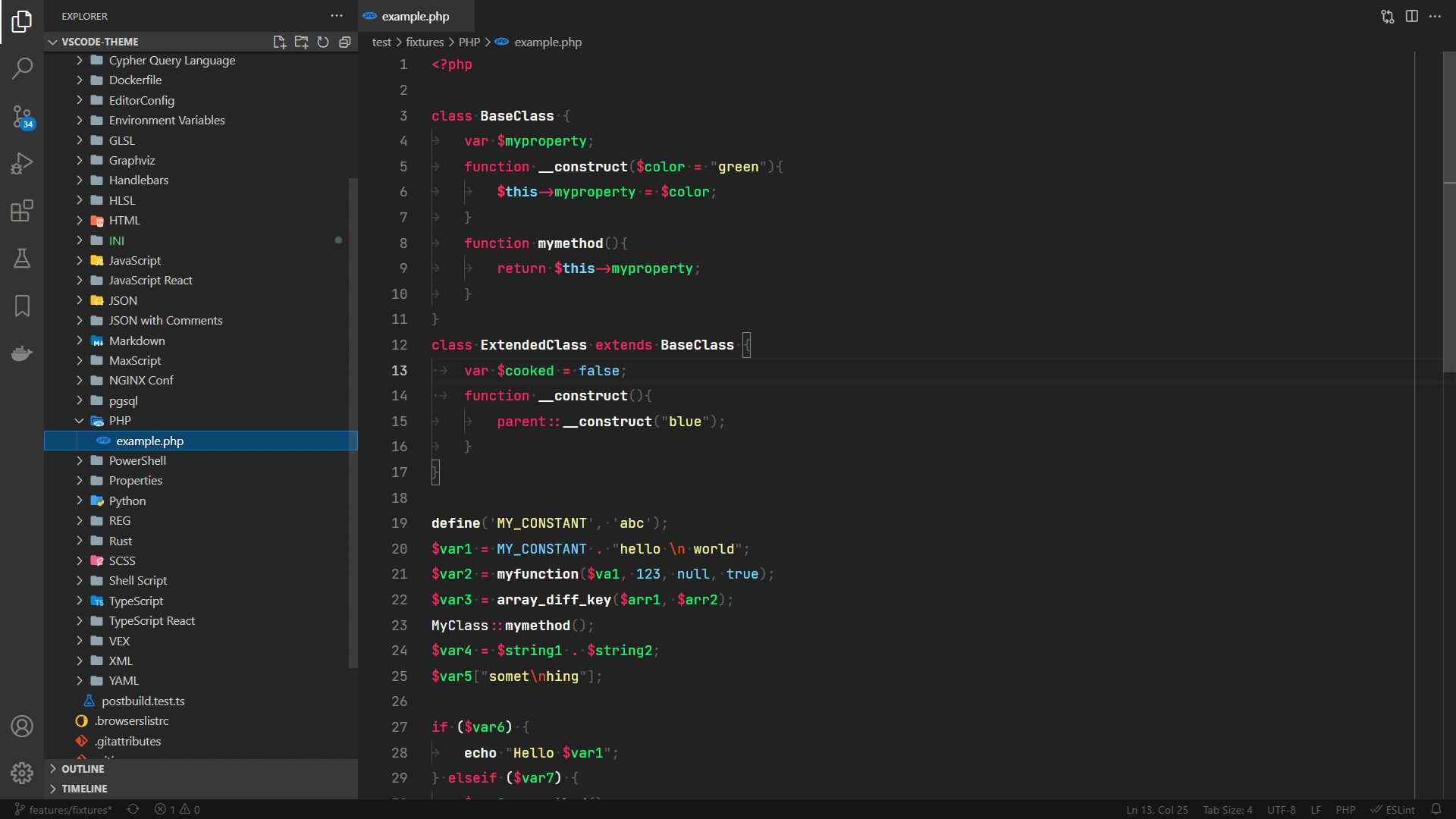Viewport: 1456px width, 819px height.
Task: Open the Docker view
Action: point(22,353)
